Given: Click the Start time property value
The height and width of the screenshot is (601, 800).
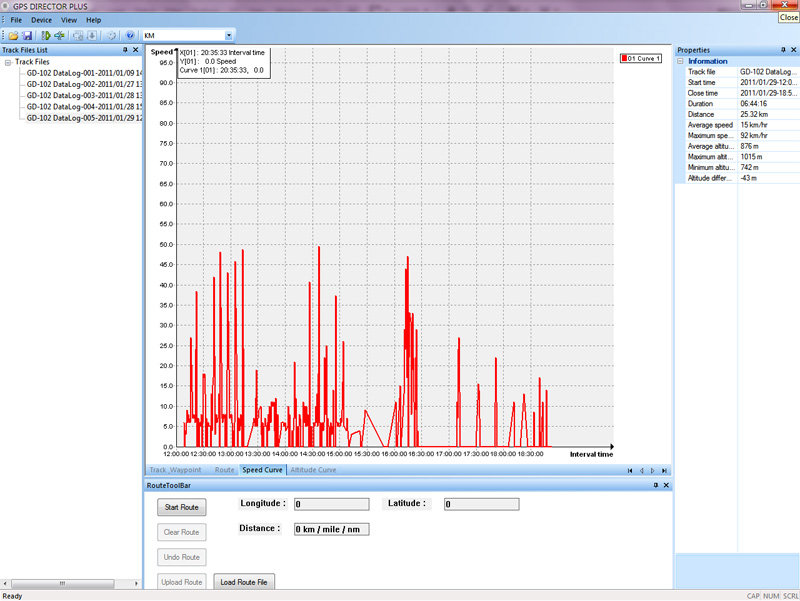Looking at the screenshot, I should 769,82.
